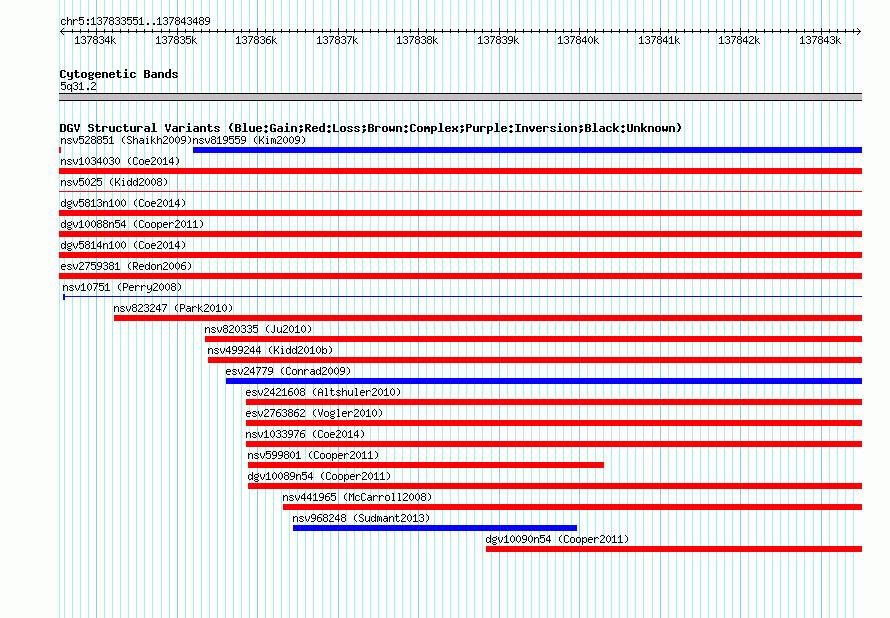Select the blue esv24779 gain bar
890x618 pixels.
544,381
